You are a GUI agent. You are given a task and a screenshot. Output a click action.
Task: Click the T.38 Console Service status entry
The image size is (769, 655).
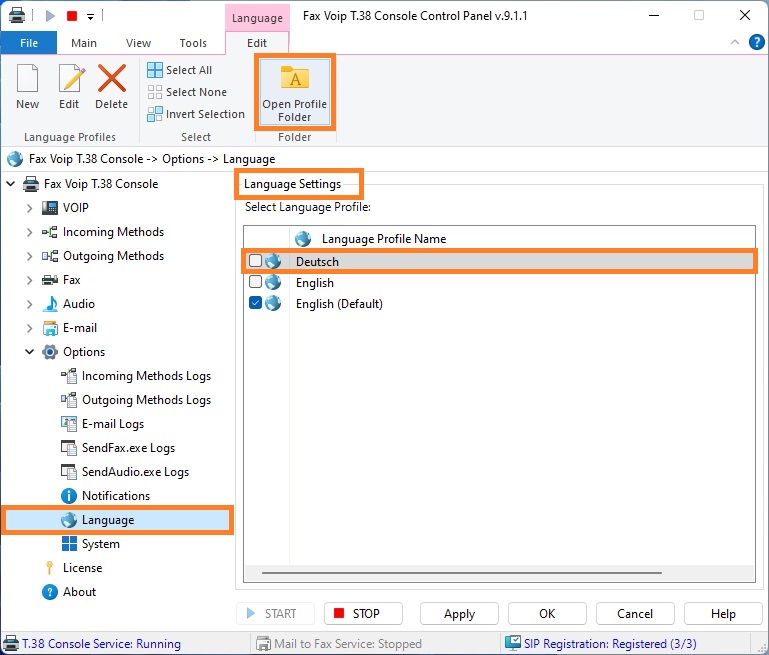pyautogui.click(x=93, y=644)
